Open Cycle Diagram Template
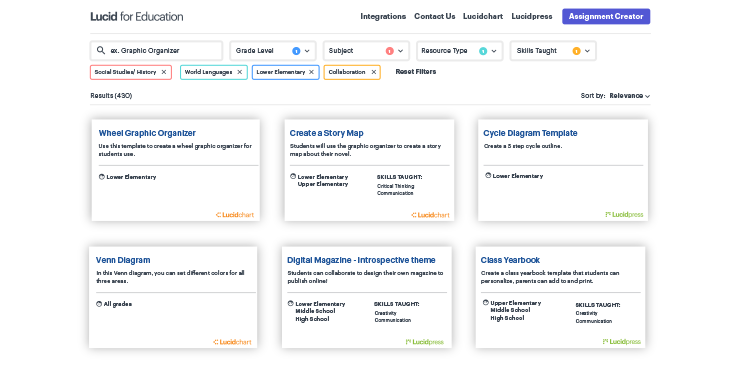 (x=530, y=133)
